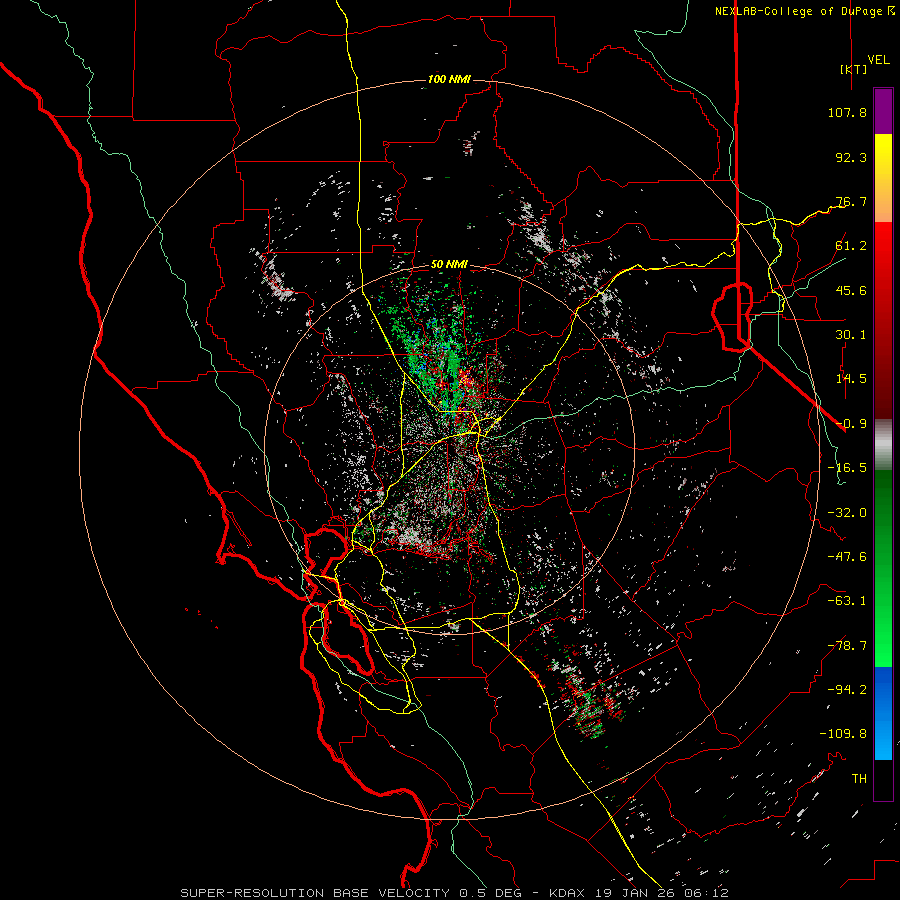Click the -0.9 velocity scale value

[x=851, y=424]
